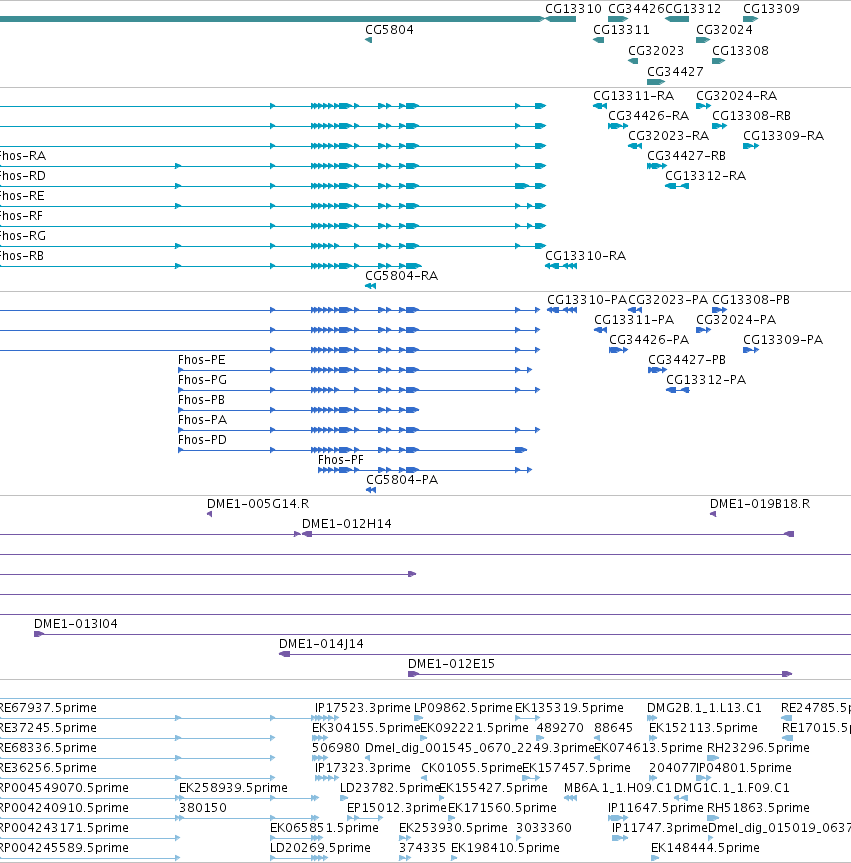
Task: Click the CG13312-RA transcript label
Action: click(x=705, y=176)
